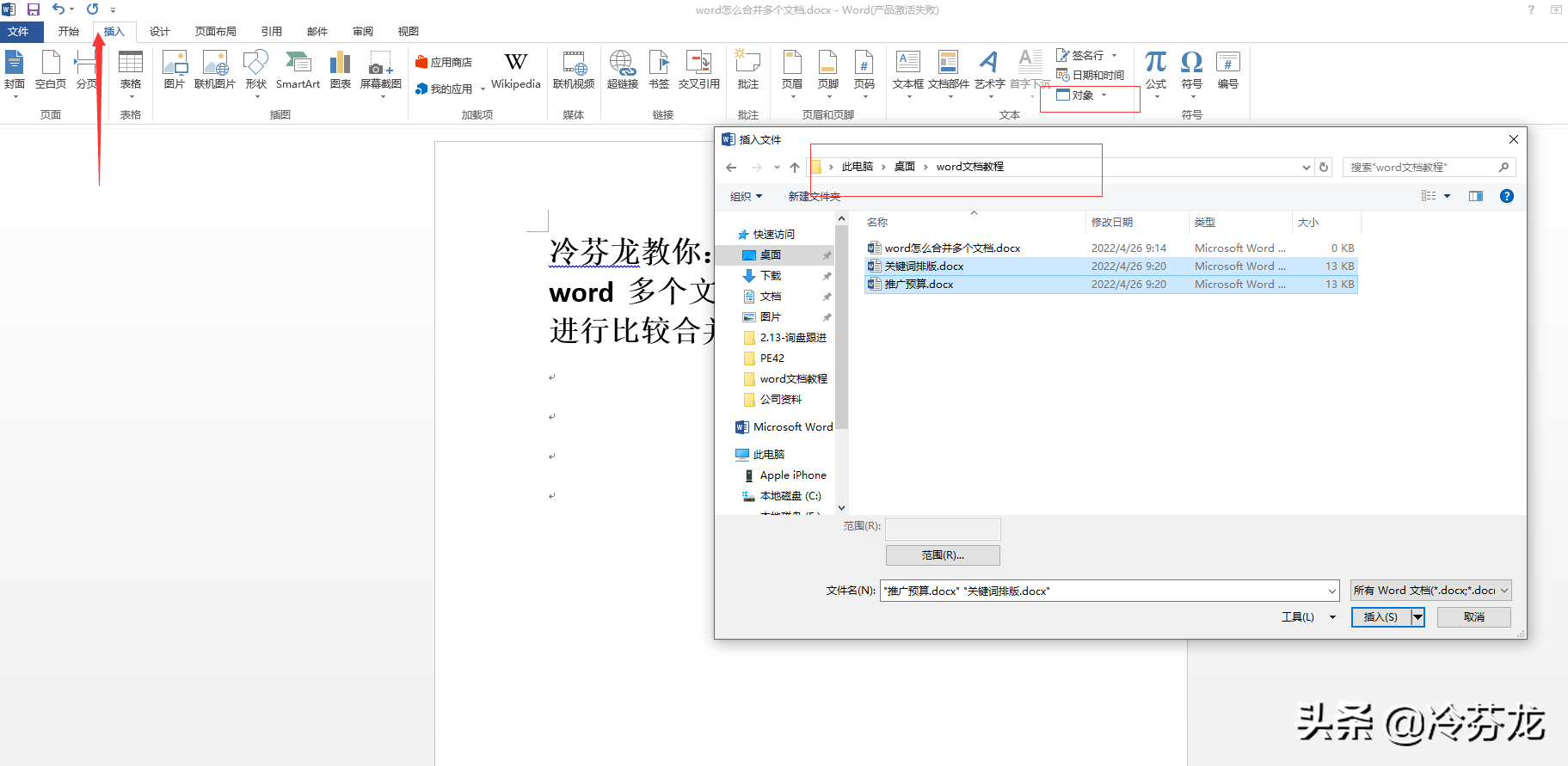This screenshot has height=766, width=1568.
Task: Open the My Apps (我的应用) dropdown
Action: [483, 89]
